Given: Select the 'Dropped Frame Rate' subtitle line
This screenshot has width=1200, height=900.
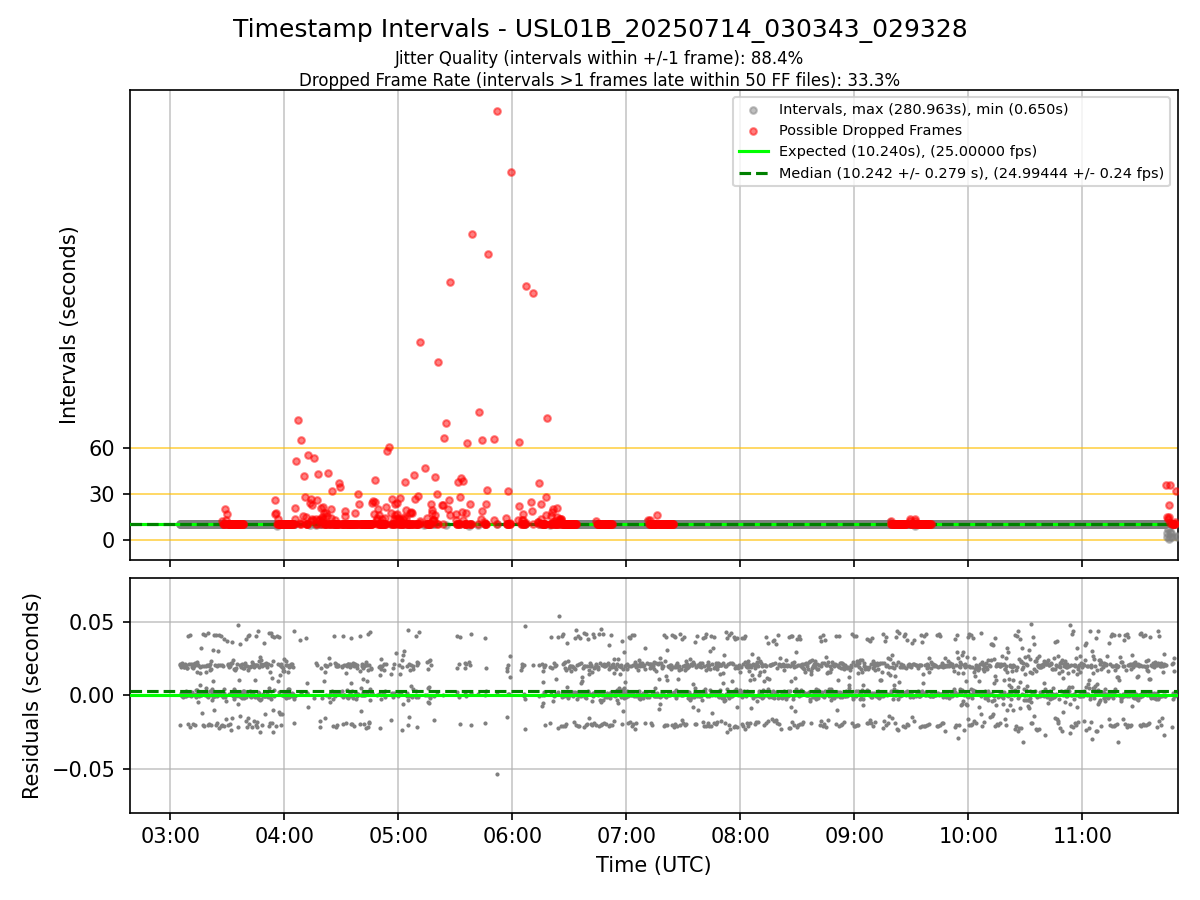Looking at the screenshot, I should click(599, 80).
